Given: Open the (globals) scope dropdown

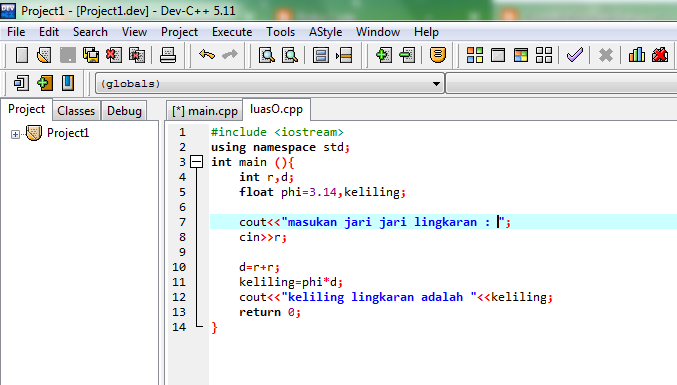Looking at the screenshot, I should coord(436,84).
